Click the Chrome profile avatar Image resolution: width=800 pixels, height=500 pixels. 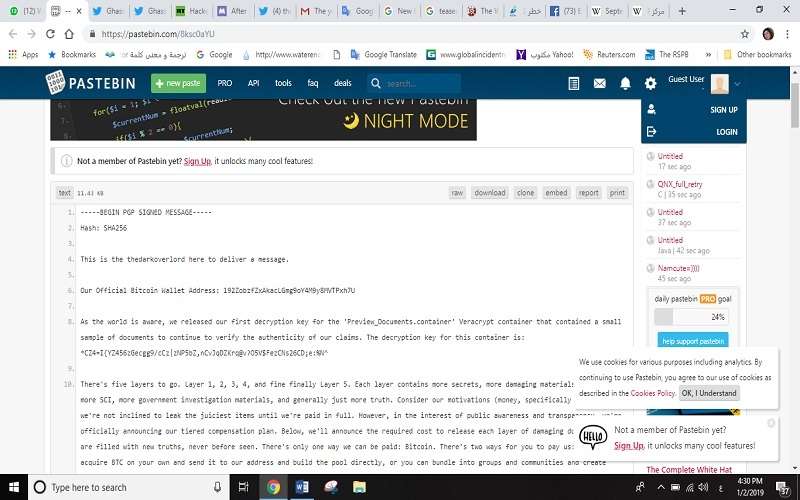pyautogui.click(x=768, y=34)
